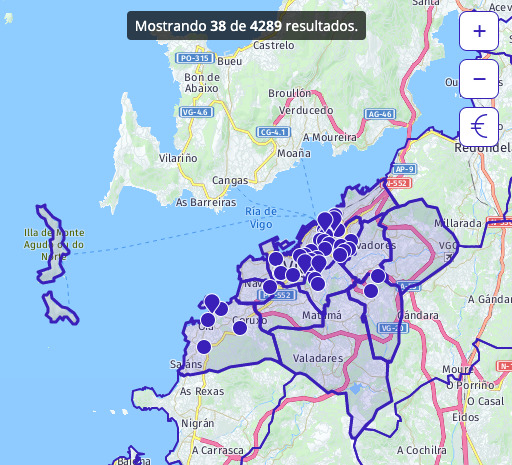The width and height of the screenshot is (512, 465).
Task: Click the A Moureira label
Action: pyautogui.click(x=330, y=137)
